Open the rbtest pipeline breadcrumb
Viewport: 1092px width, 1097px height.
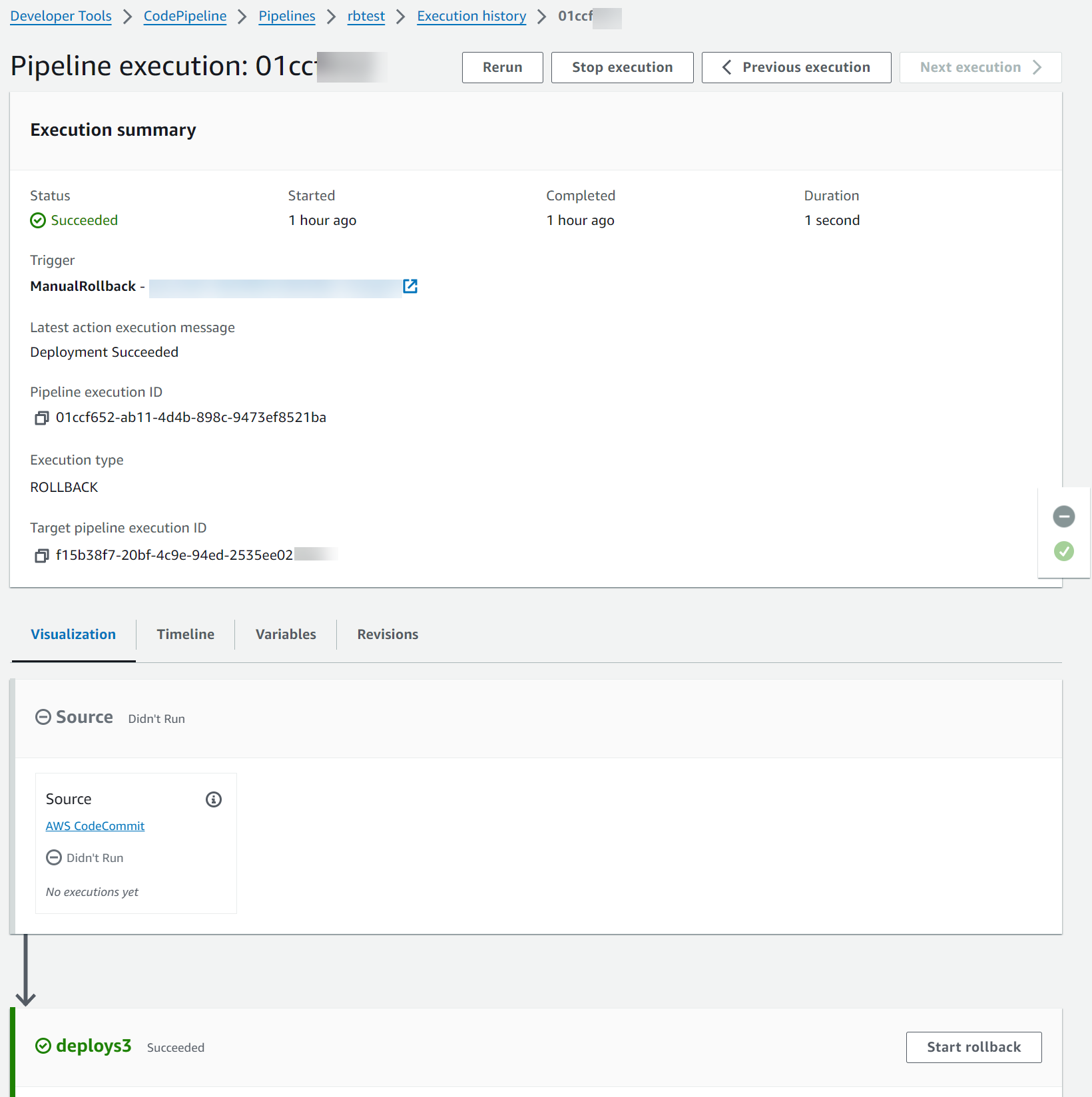click(366, 16)
